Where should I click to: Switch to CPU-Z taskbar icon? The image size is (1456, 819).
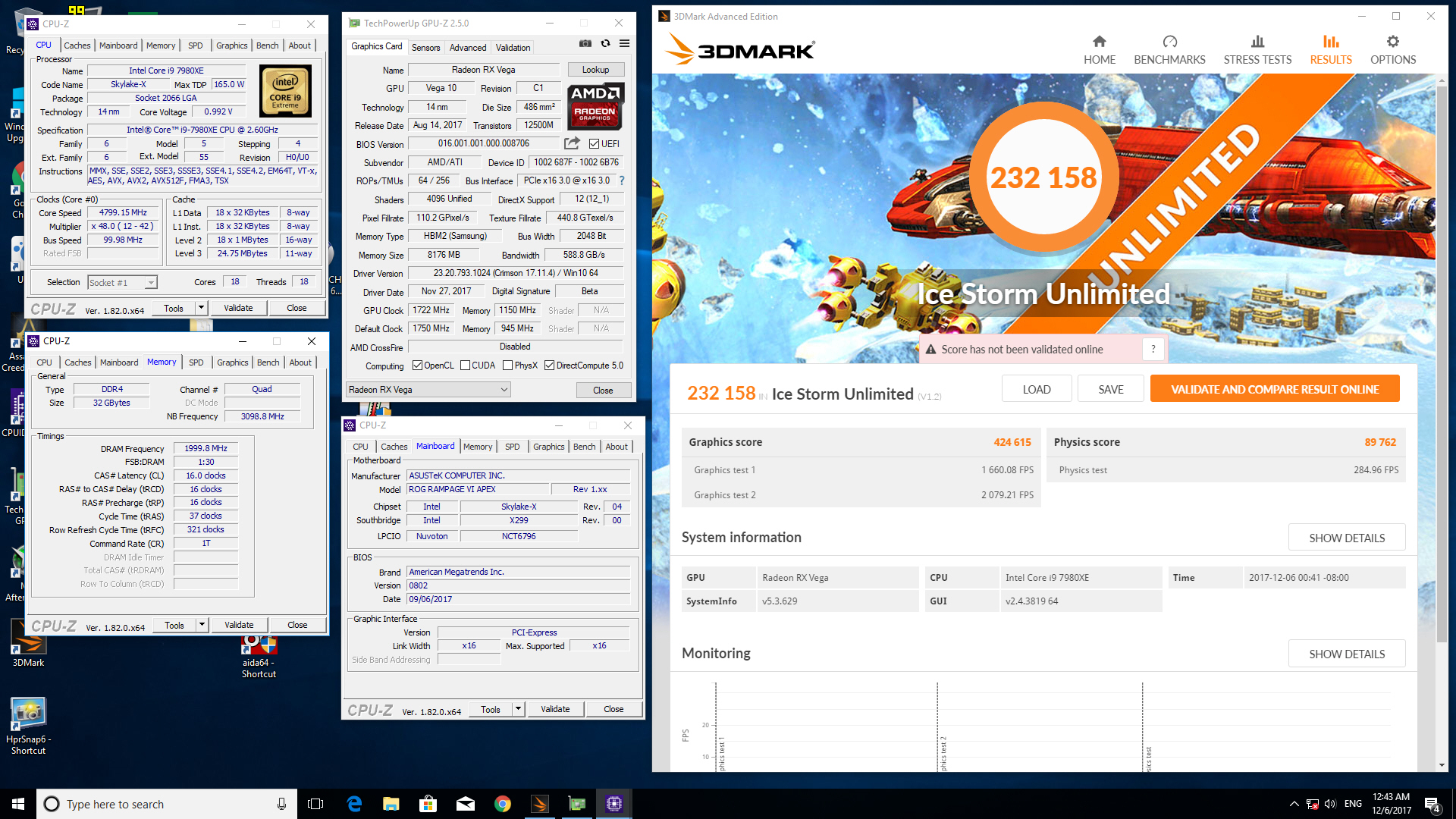(x=614, y=804)
